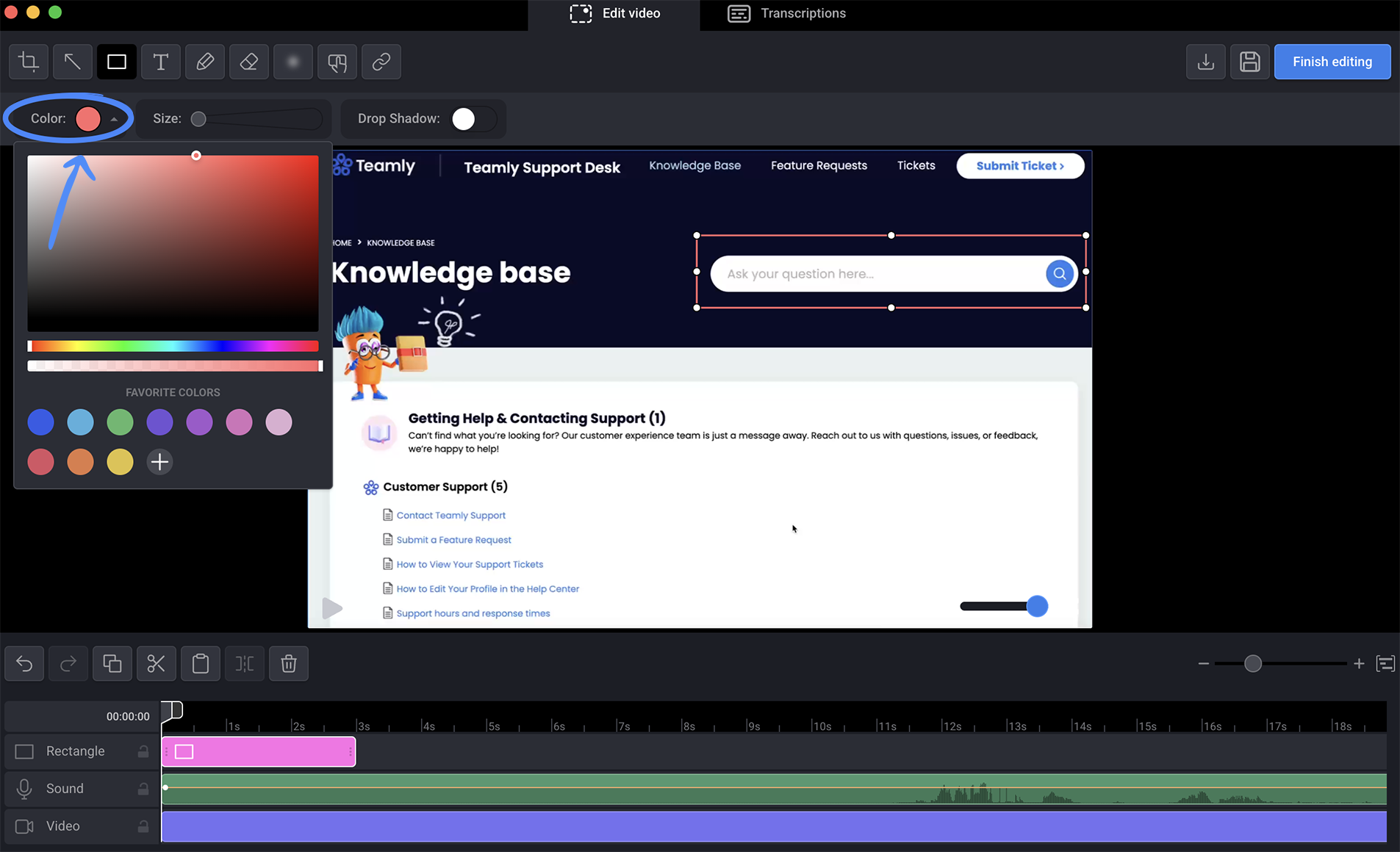Image resolution: width=1400 pixels, height=852 pixels.
Task: Select the Crop tool
Action: pyautogui.click(x=29, y=62)
